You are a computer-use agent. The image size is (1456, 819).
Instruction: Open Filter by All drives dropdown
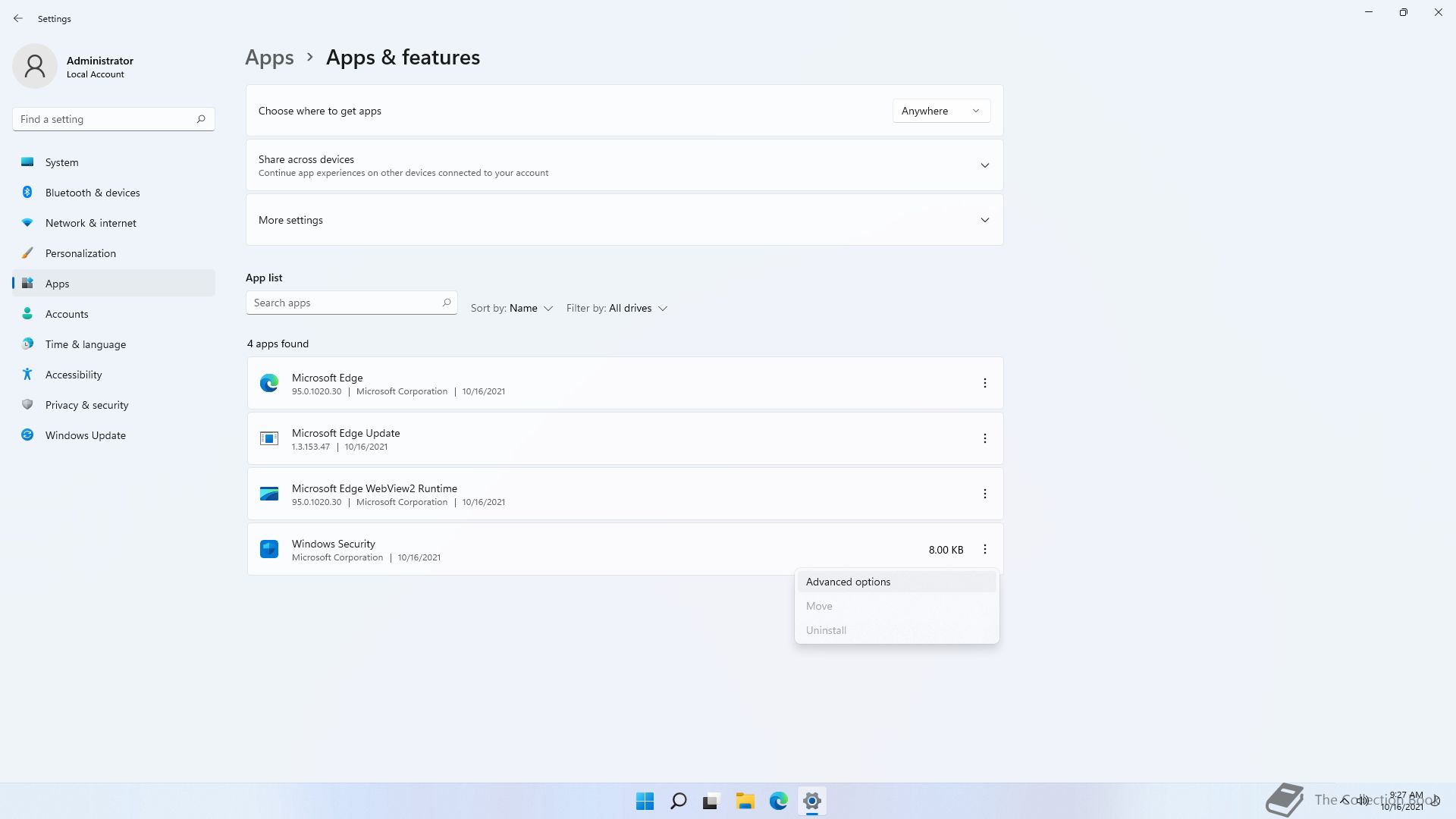click(617, 309)
